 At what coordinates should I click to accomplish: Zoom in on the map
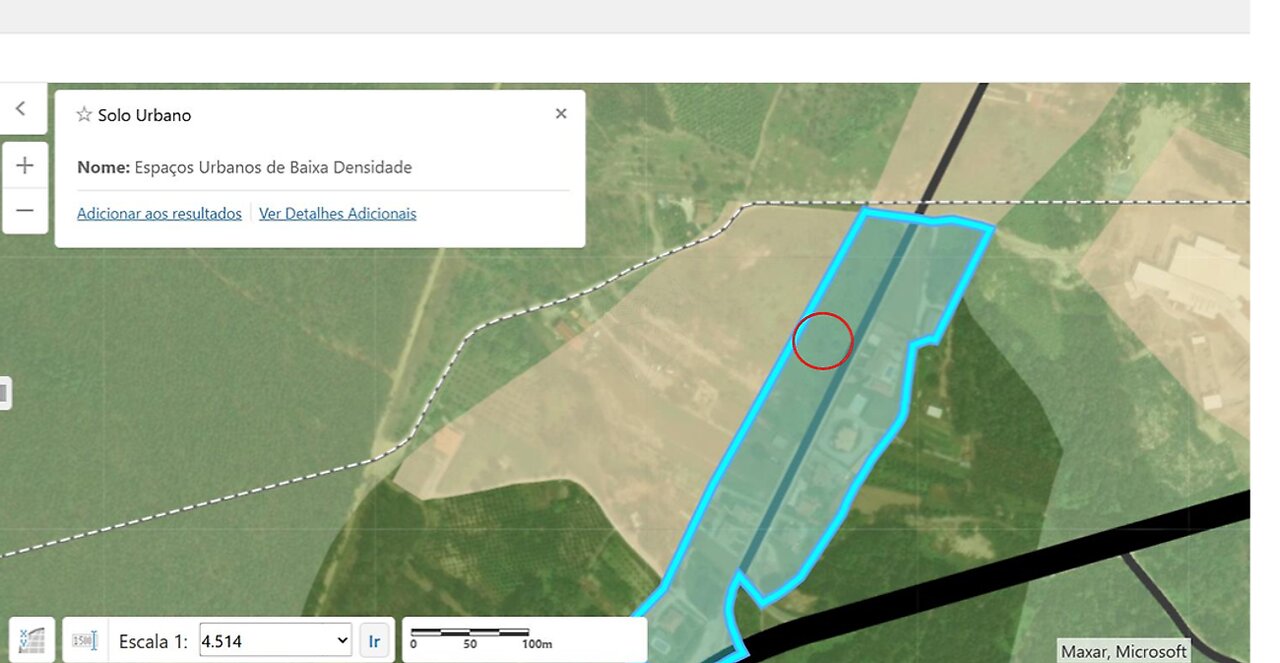point(24,165)
